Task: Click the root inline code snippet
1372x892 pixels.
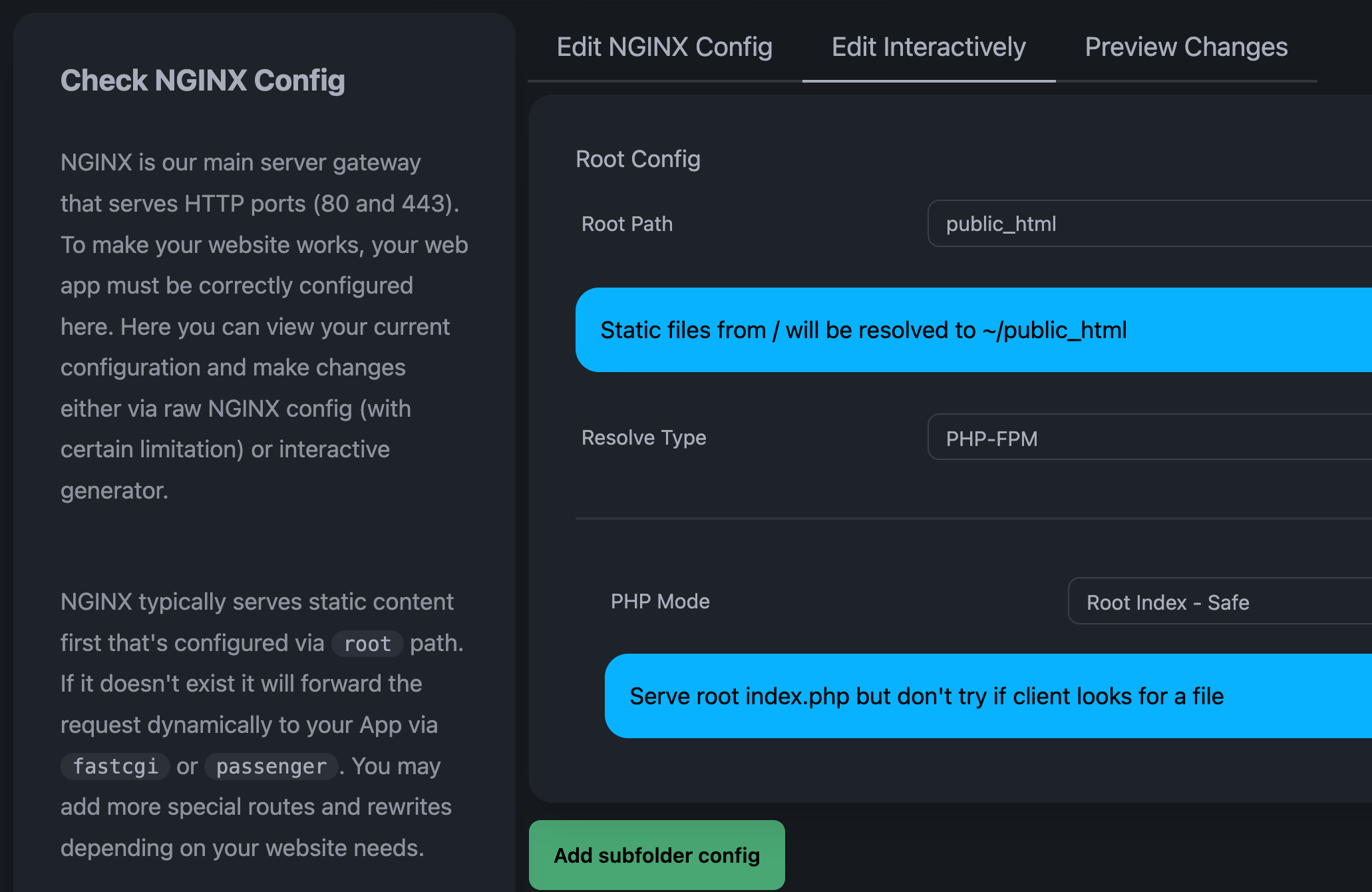Action: [367, 644]
